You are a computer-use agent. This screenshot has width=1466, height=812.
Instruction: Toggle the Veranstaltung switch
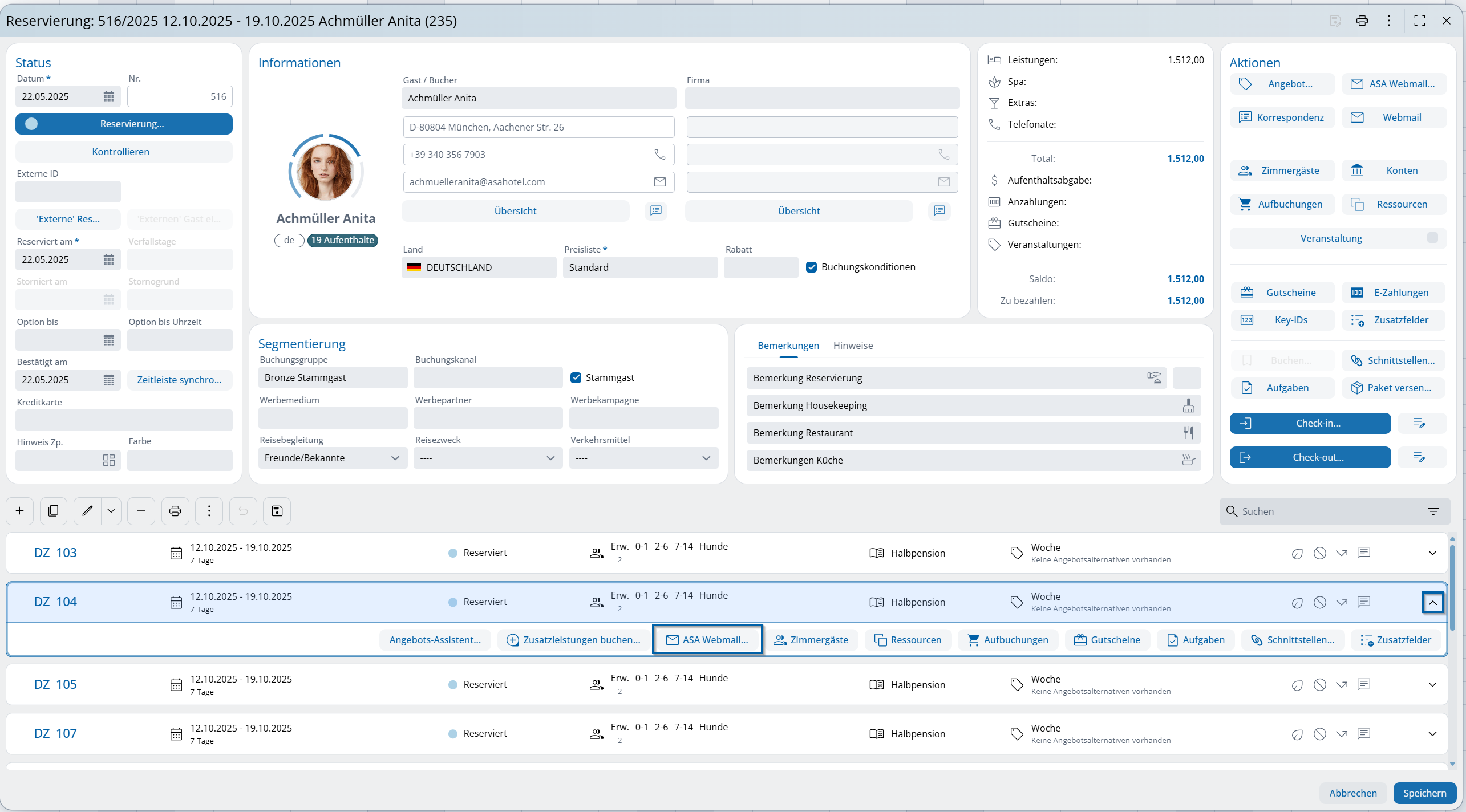pyautogui.click(x=1432, y=238)
